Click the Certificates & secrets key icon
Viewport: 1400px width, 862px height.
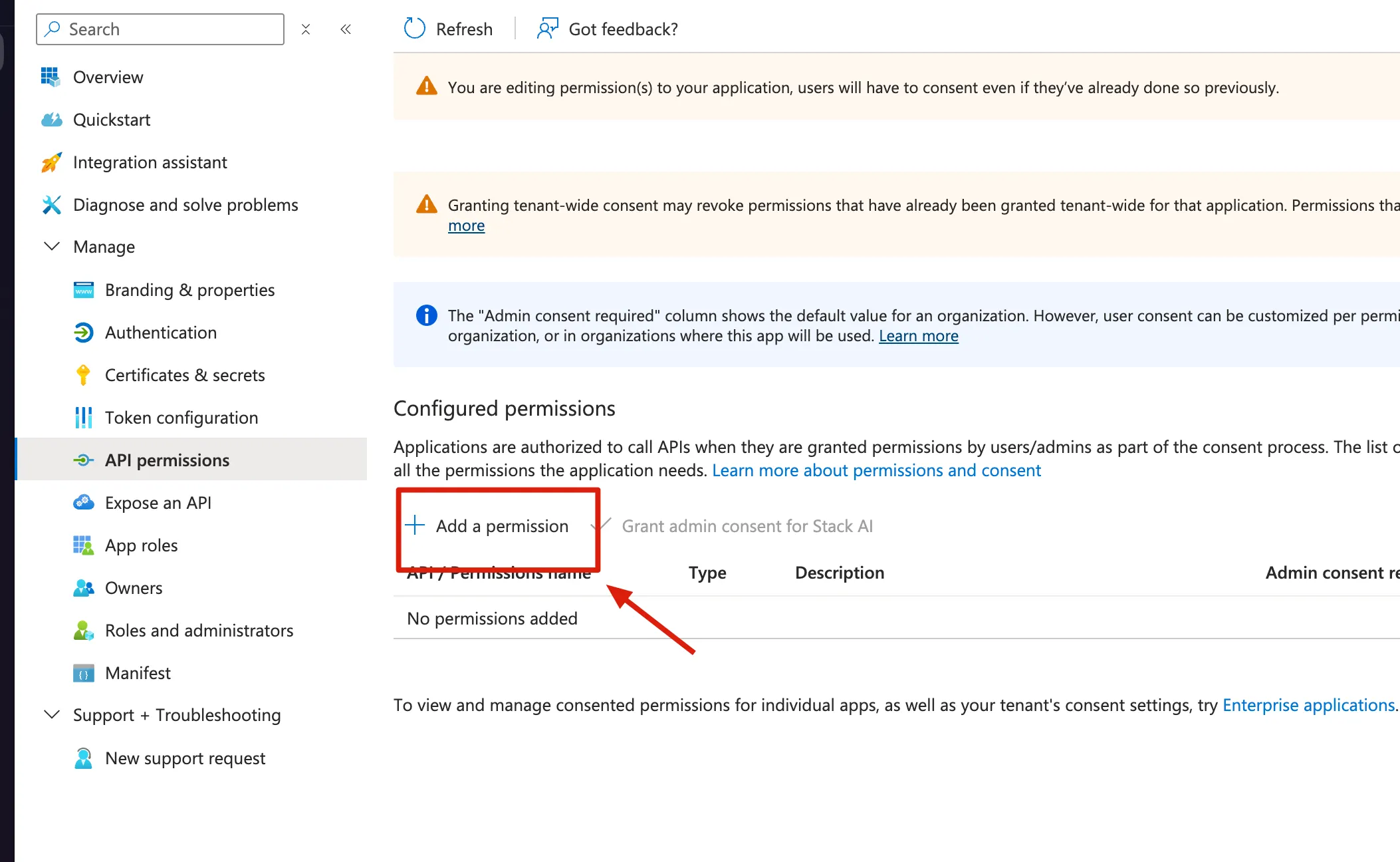83,375
